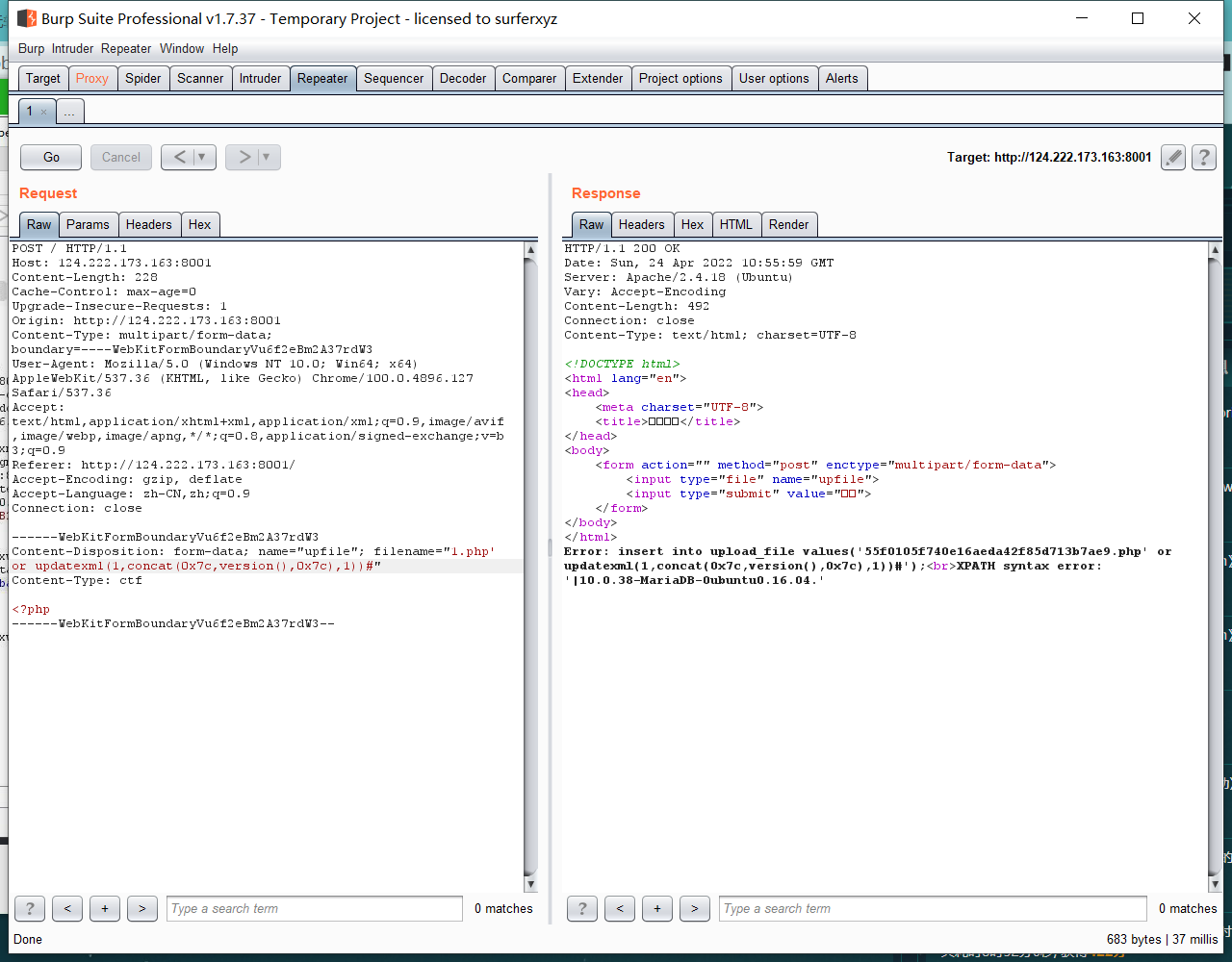Switch to the Proxy tab

(x=92, y=79)
